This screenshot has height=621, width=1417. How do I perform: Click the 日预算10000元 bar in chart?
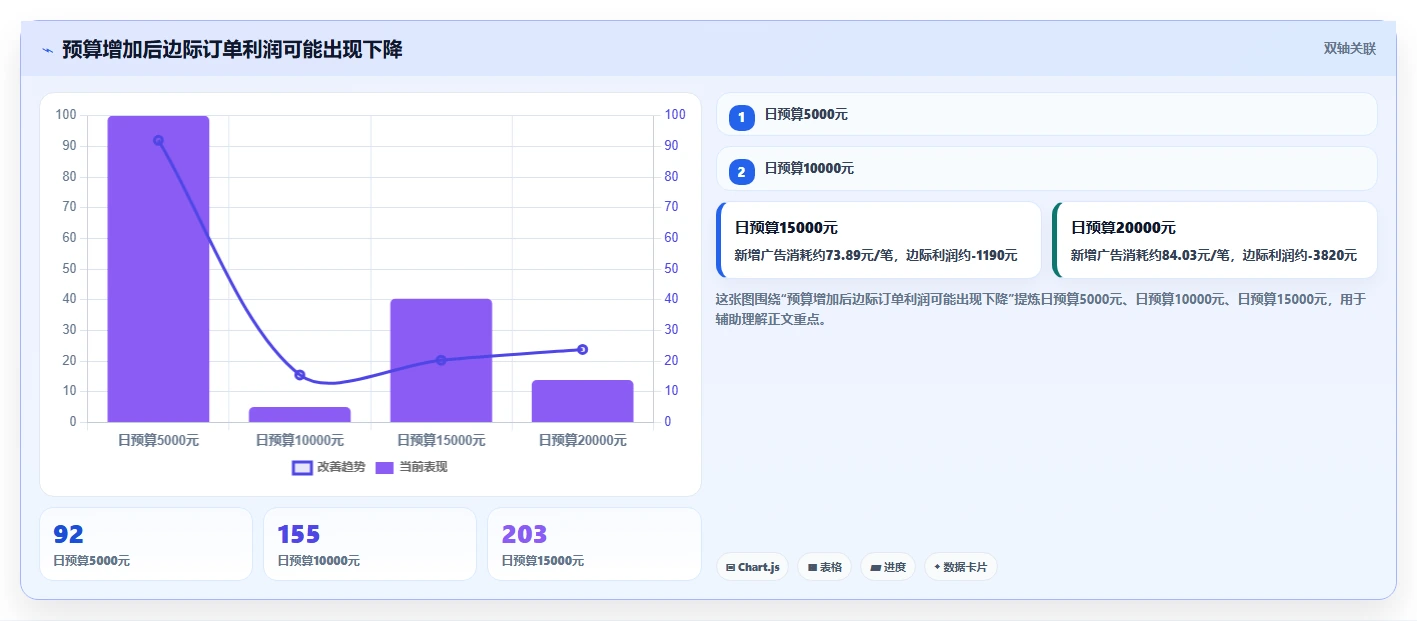click(x=300, y=414)
